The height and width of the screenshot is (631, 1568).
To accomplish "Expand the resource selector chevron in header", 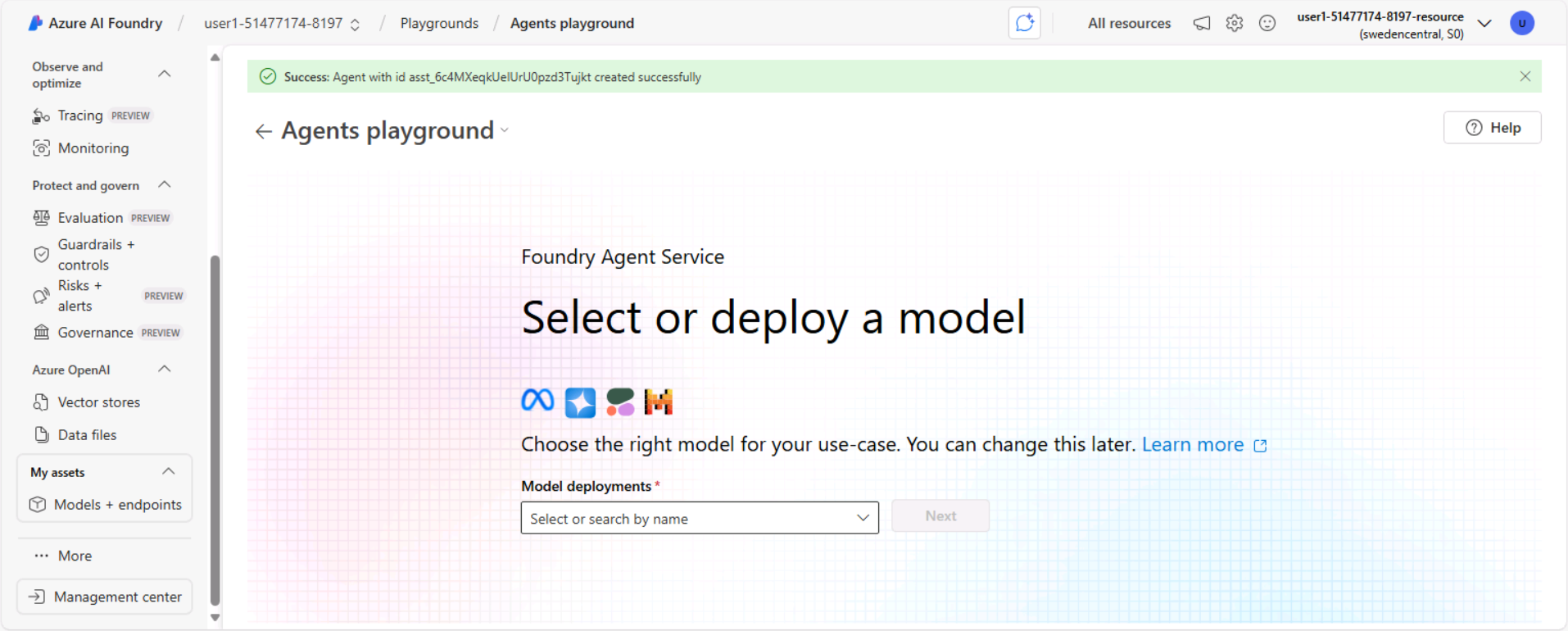I will click(x=1484, y=23).
